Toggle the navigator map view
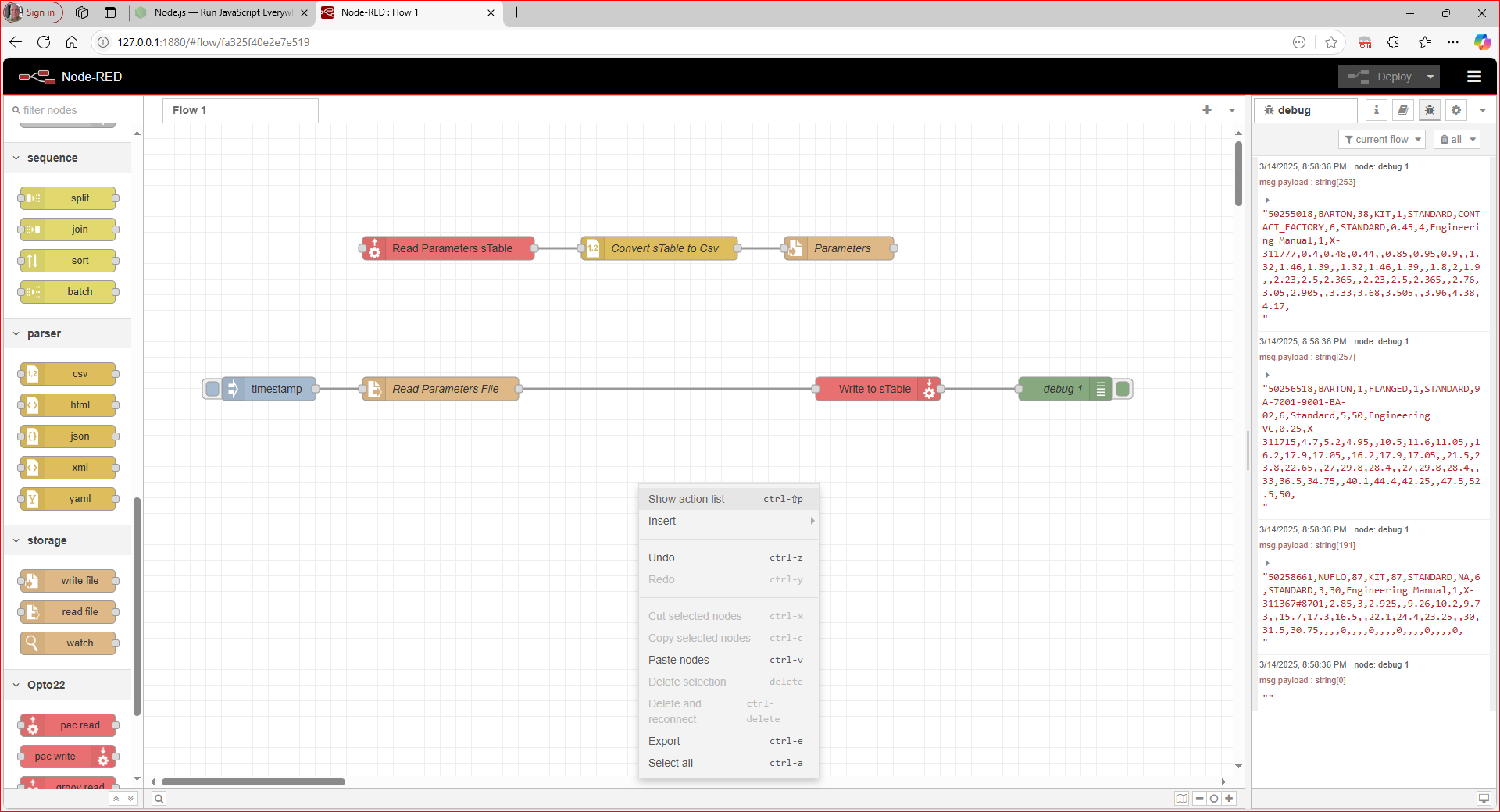 [1182, 798]
